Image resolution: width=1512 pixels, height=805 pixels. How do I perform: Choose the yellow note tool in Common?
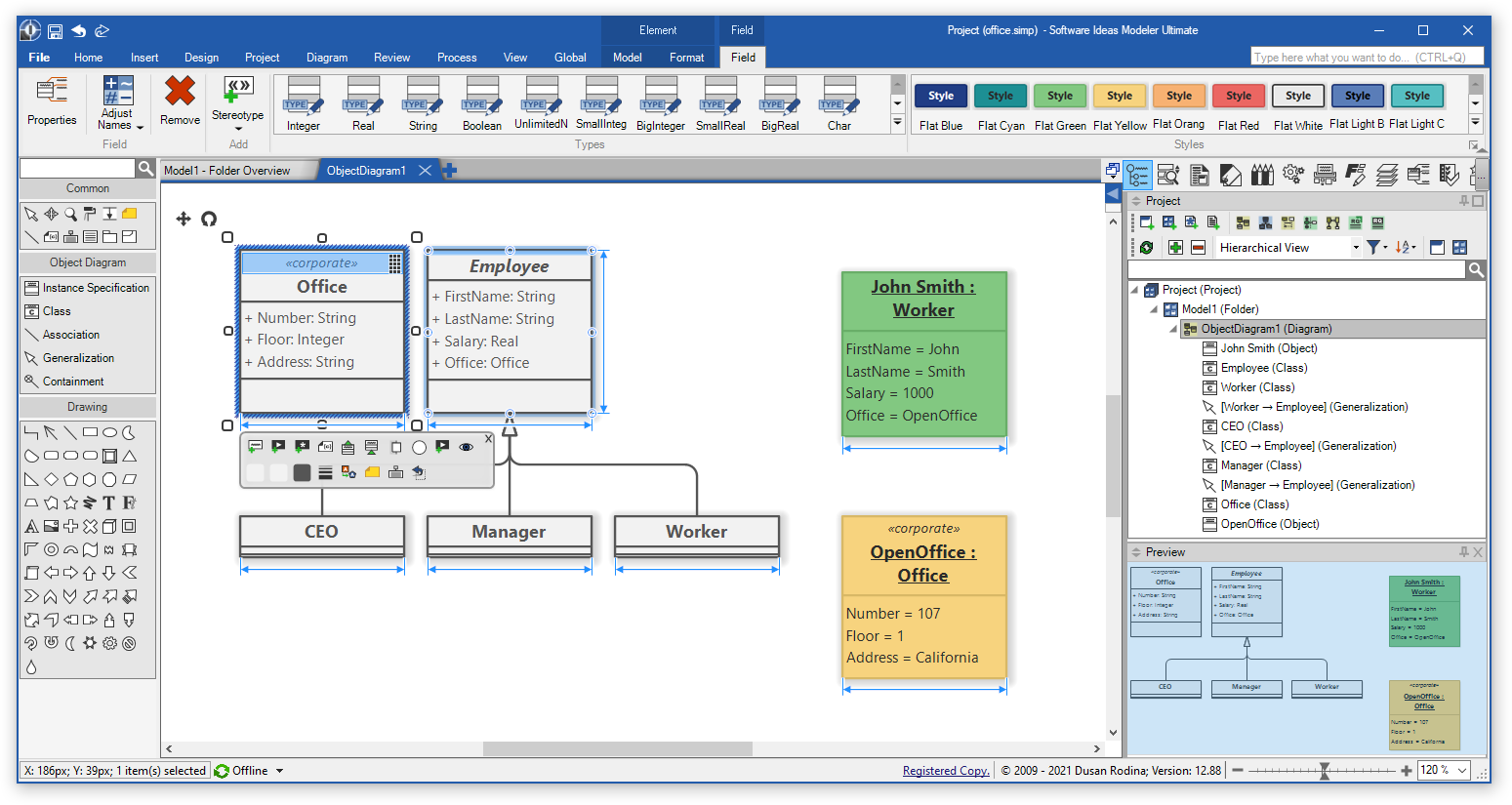coord(129,213)
